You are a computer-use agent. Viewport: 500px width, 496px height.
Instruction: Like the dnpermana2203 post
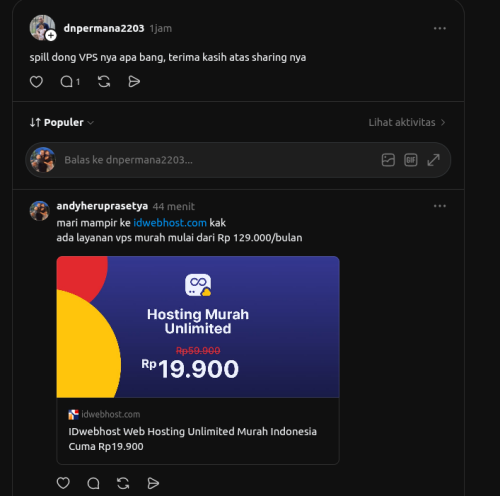tap(36, 82)
